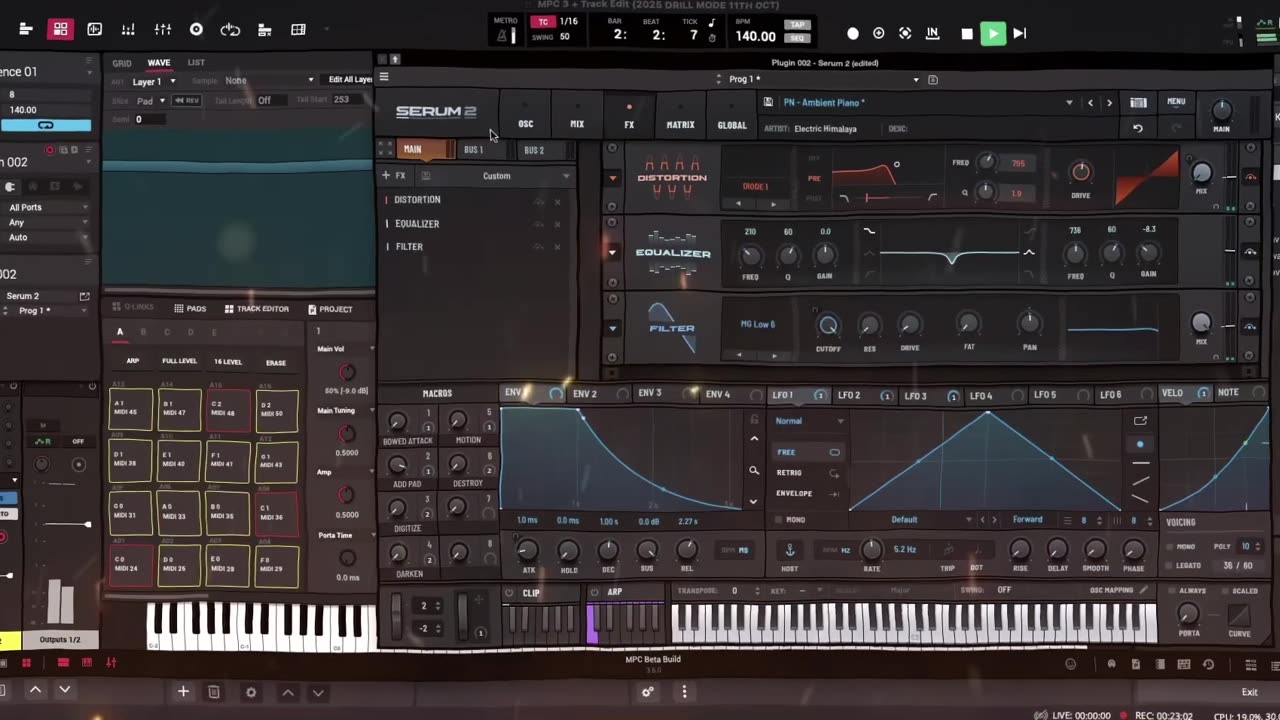The image size is (1280, 720).
Task: Click the play start button
Action: tap(1020, 33)
